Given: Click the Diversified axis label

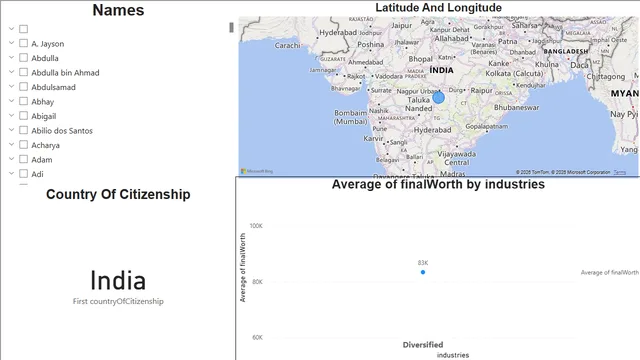Looking at the screenshot, I should (x=423, y=345).
